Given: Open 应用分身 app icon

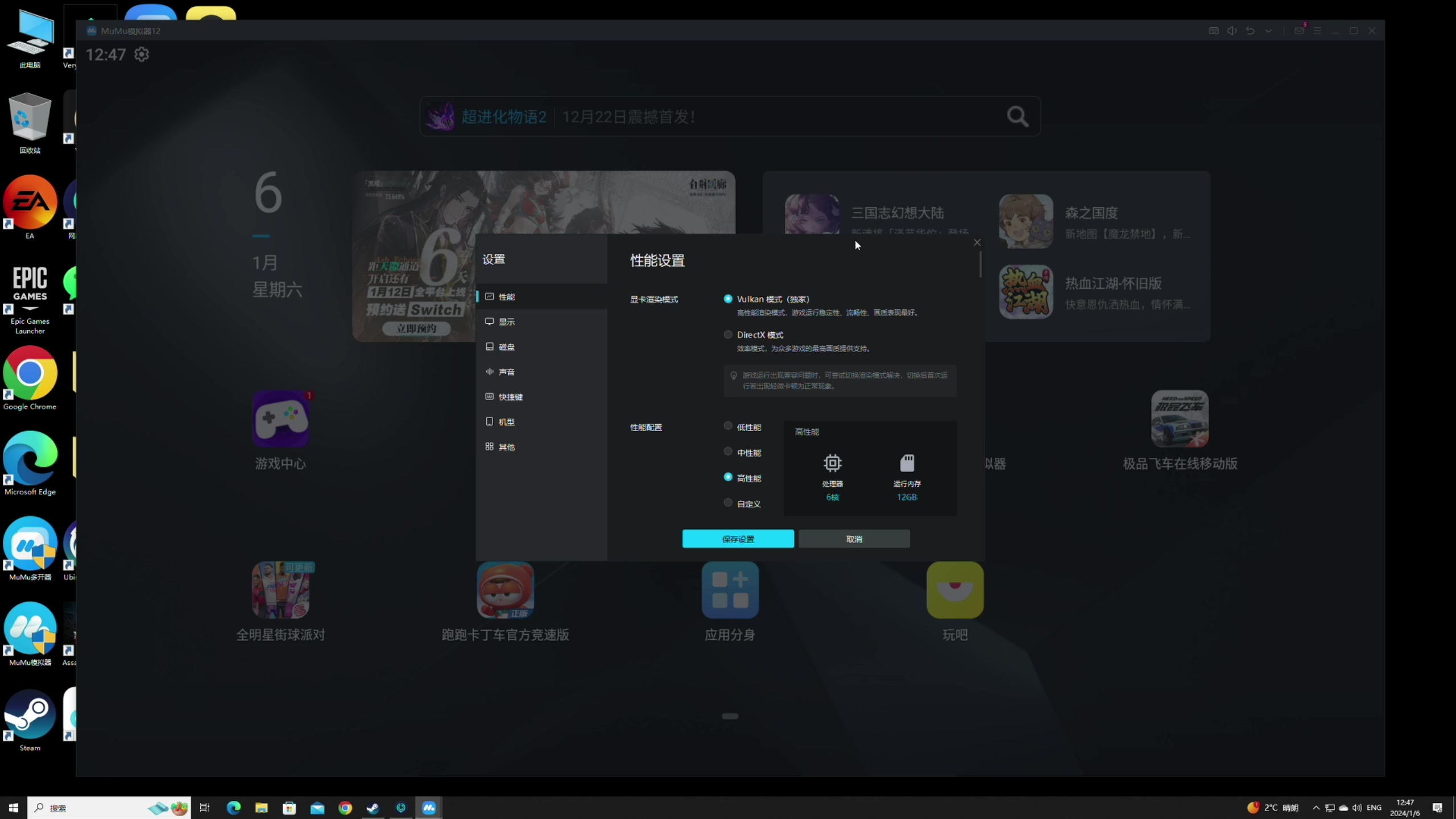Looking at the screenshot, I should (730, 590).
